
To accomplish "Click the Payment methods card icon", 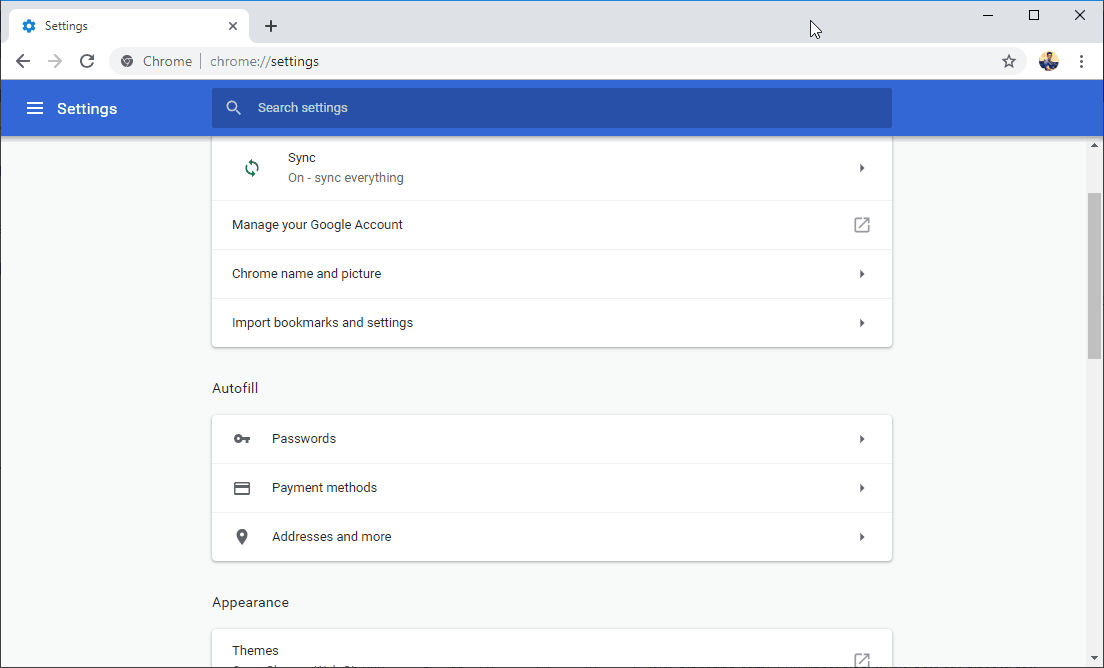I will pyautogui.click(x=242, y=488).
